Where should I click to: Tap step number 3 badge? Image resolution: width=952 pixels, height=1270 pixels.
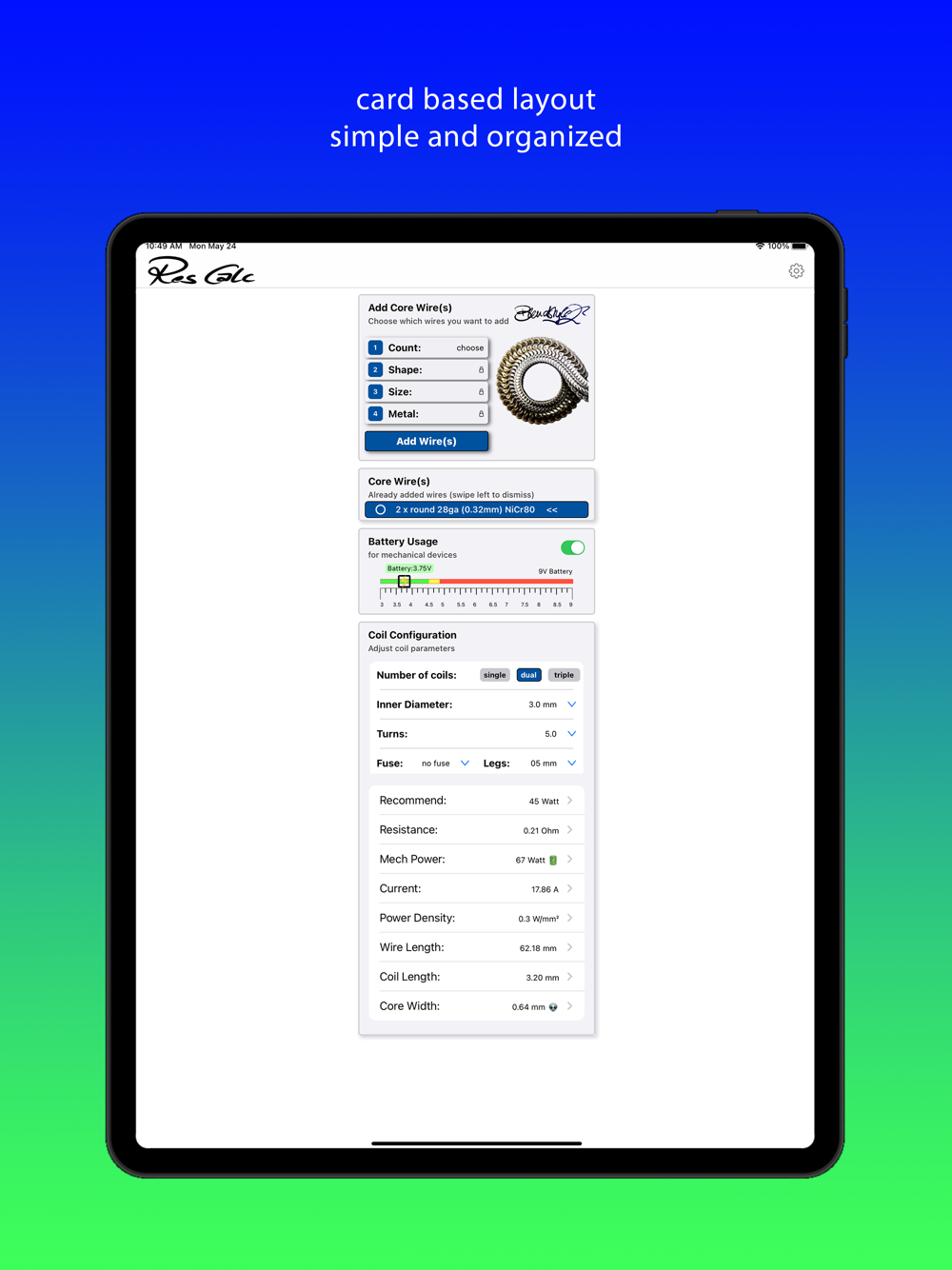(x=375, y=391)
